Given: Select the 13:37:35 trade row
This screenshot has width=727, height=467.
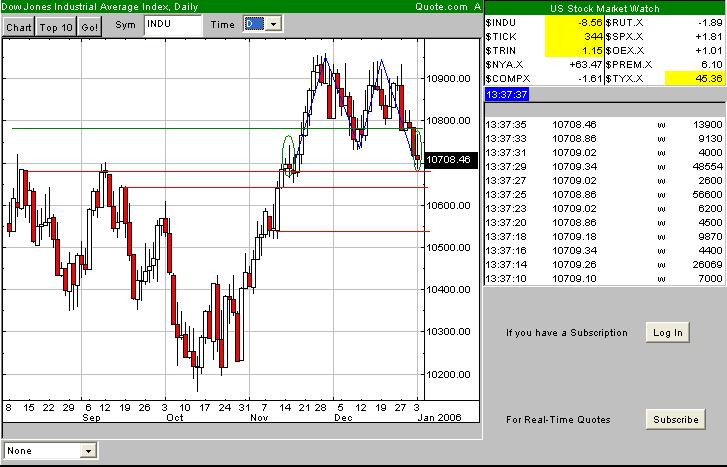Looking at the screenshot, I should pyautogui.click(x=604, y=125).
